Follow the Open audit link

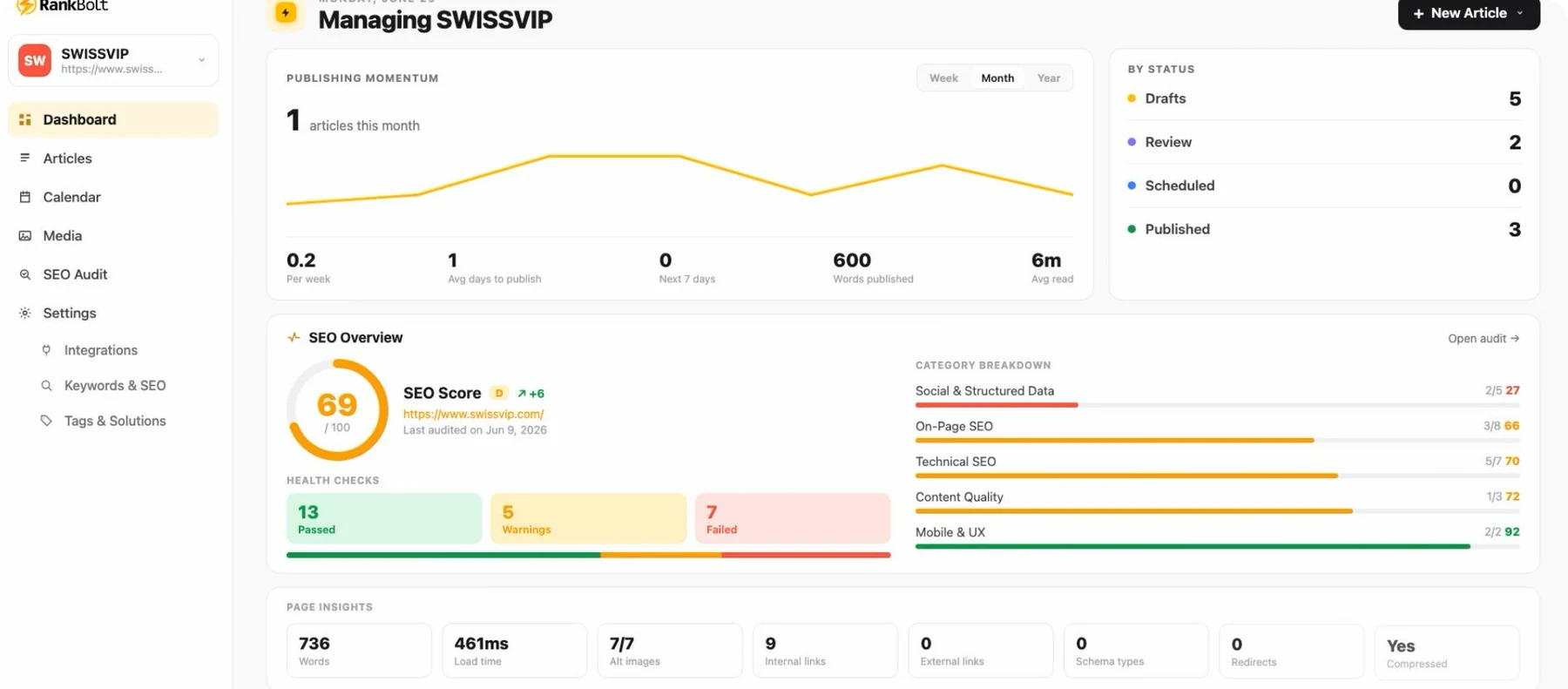[1484, 338]
